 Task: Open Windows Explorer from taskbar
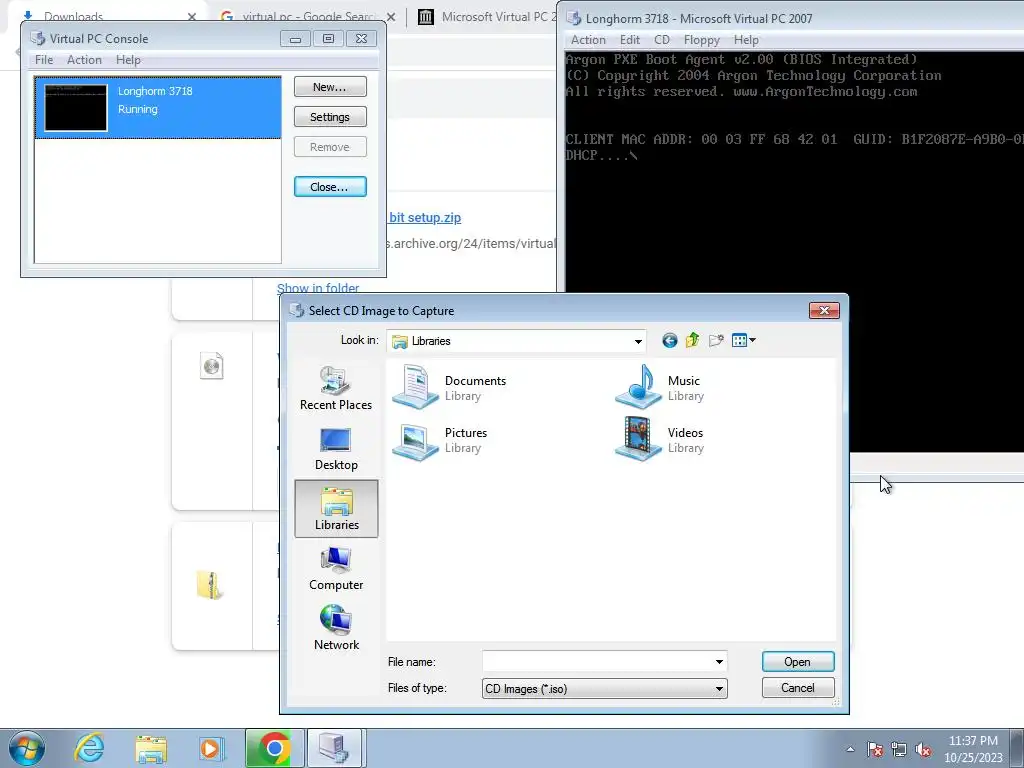click(151, 748)
